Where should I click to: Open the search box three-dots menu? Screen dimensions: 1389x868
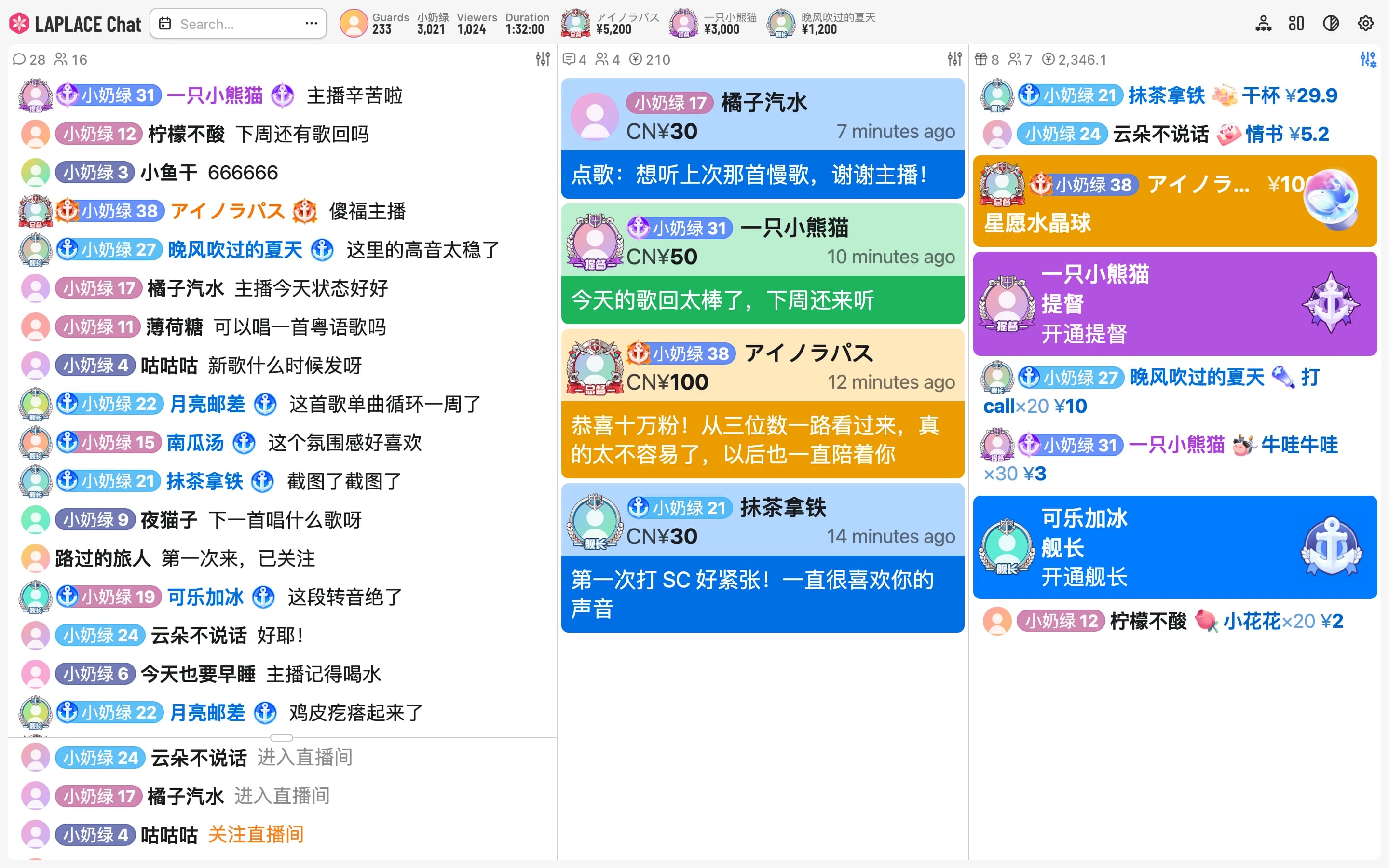click(x=311, y=24)
